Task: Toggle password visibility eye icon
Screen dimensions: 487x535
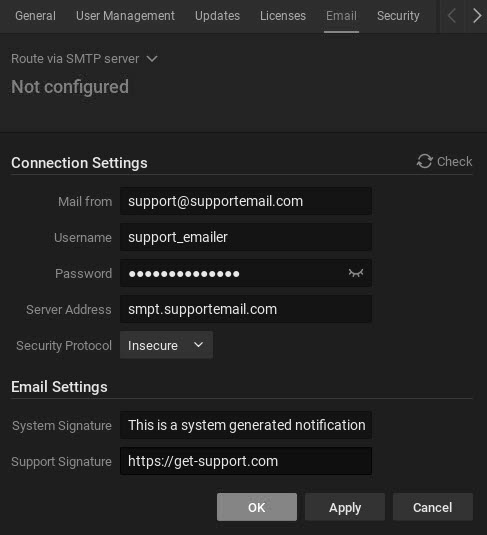Action: tap(356, 273)
